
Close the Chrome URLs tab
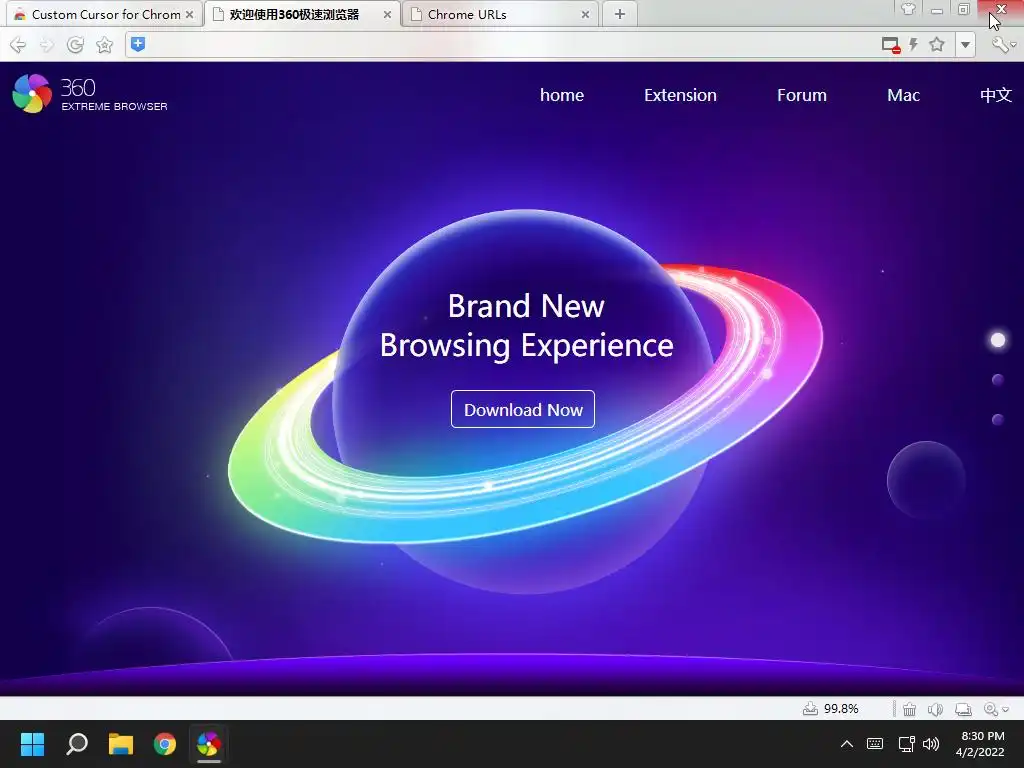(x=585, y=14)
